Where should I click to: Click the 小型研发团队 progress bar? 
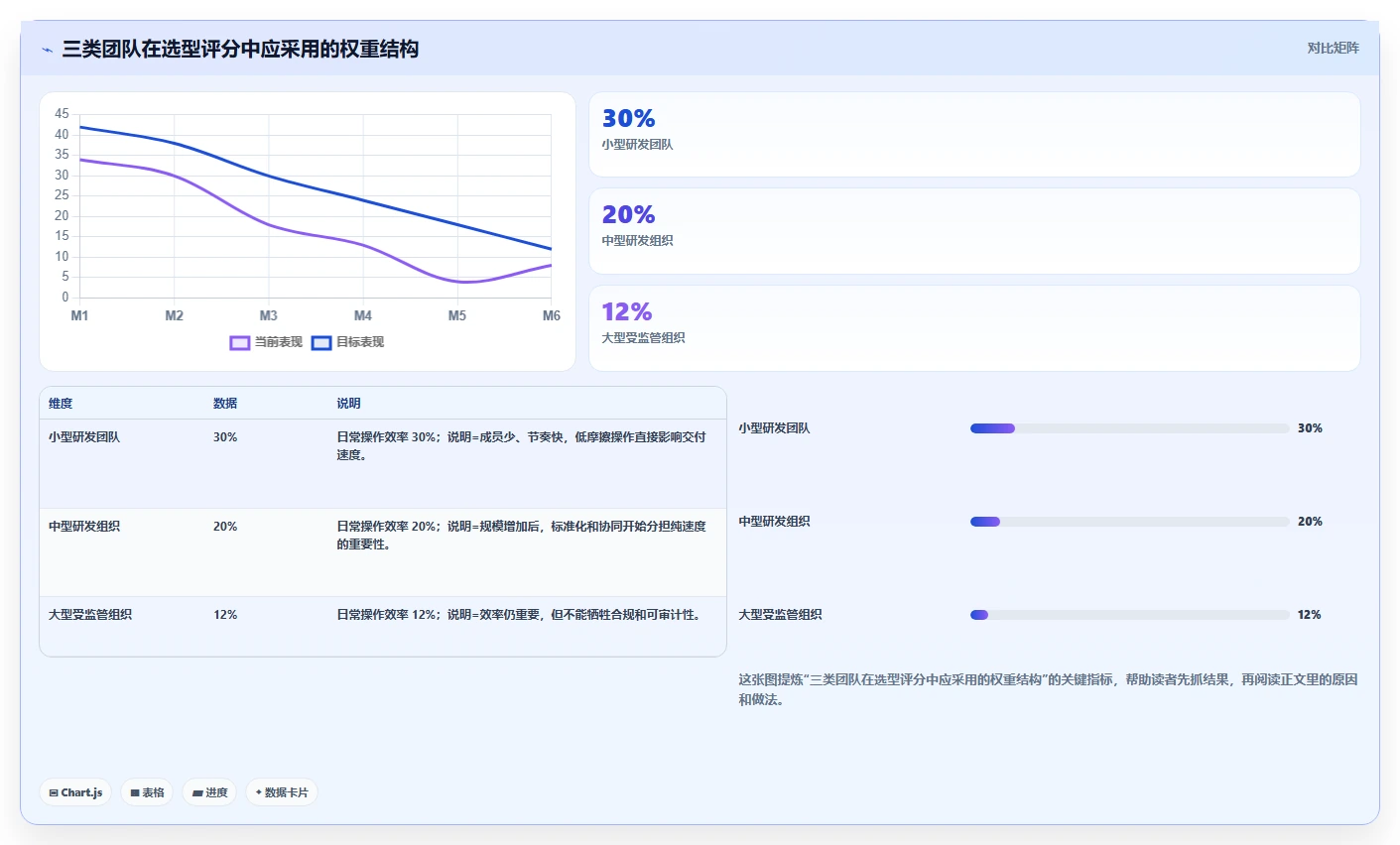(1130, 428)
